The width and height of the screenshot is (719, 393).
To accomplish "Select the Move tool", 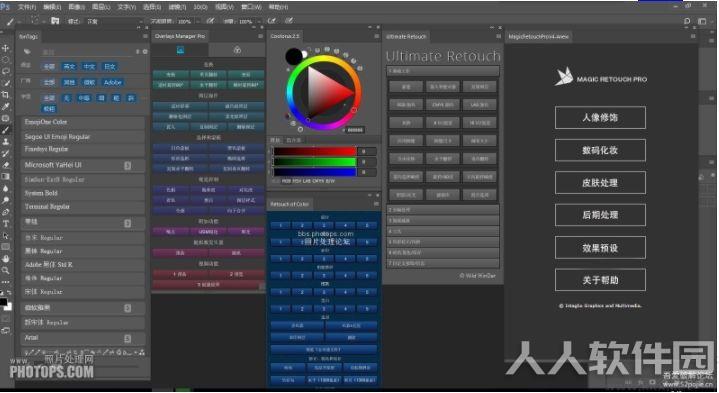I will click(6, 48).
